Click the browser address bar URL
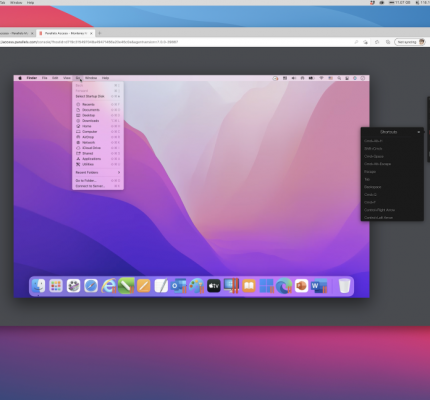 (90, 42)
